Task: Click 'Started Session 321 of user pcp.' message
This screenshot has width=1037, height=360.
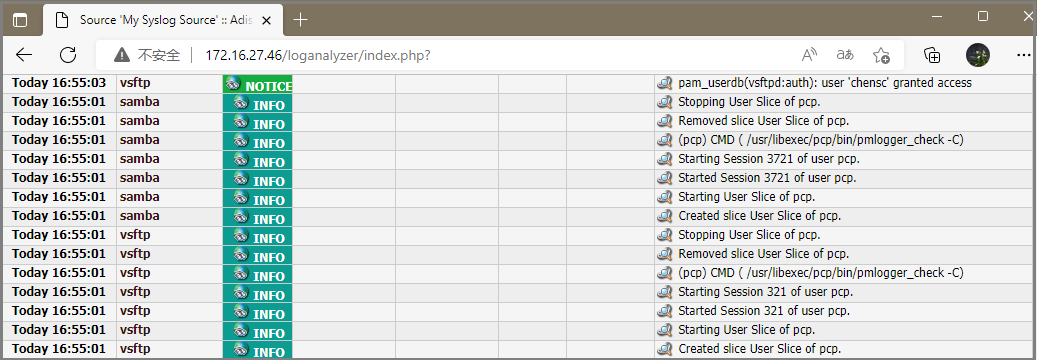Action: (764, 311)
